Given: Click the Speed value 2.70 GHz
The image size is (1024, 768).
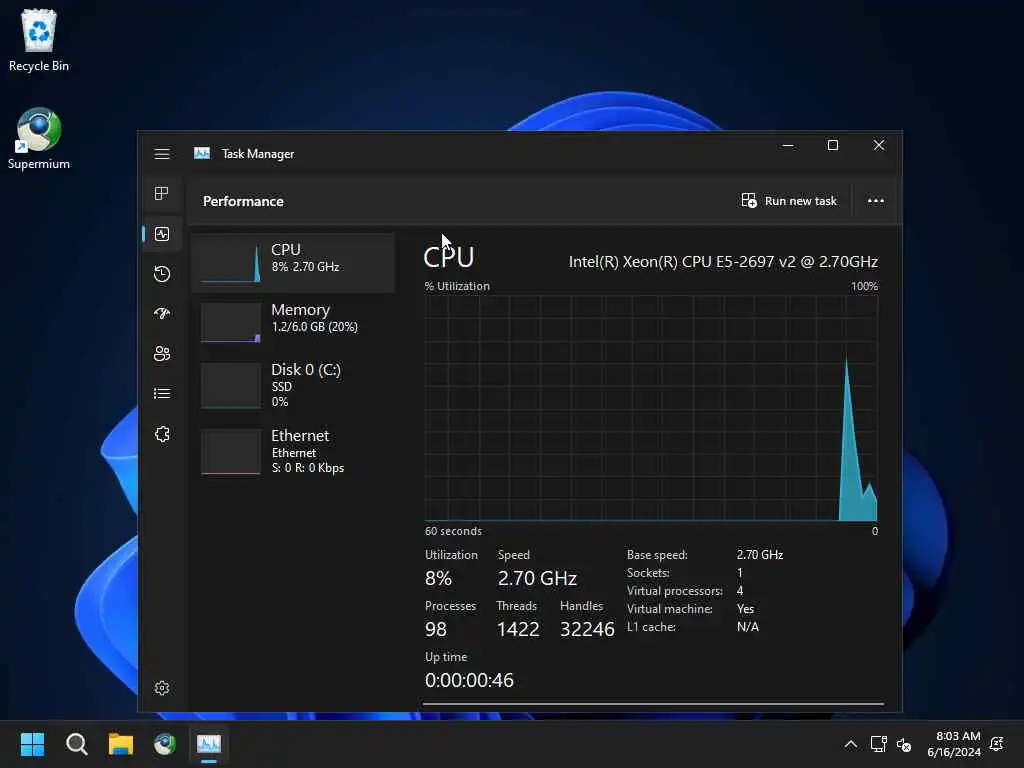Looking at the screenshot, I should pos(537,578).
